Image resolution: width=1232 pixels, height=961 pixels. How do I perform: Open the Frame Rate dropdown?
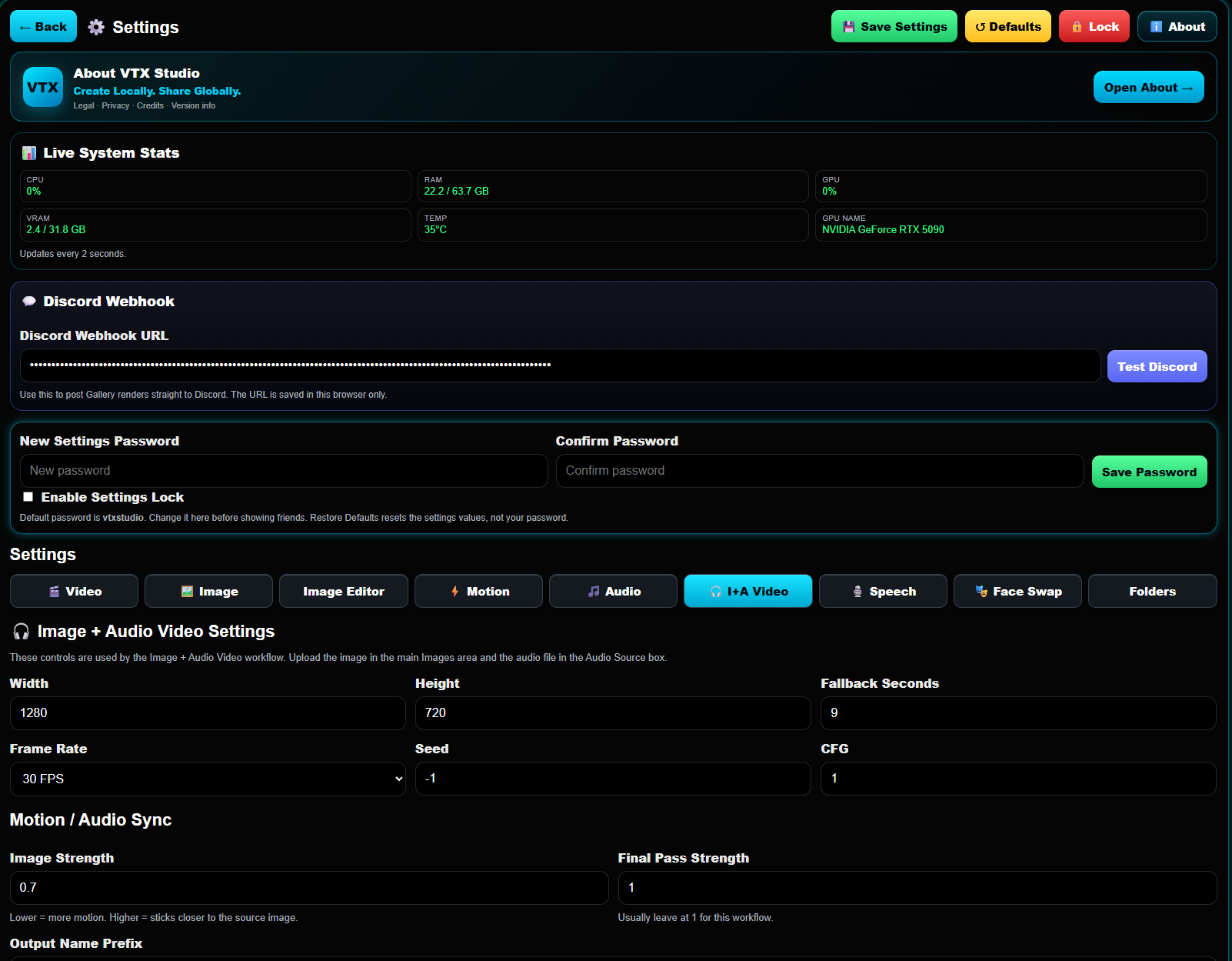click(x=208, y=779)
